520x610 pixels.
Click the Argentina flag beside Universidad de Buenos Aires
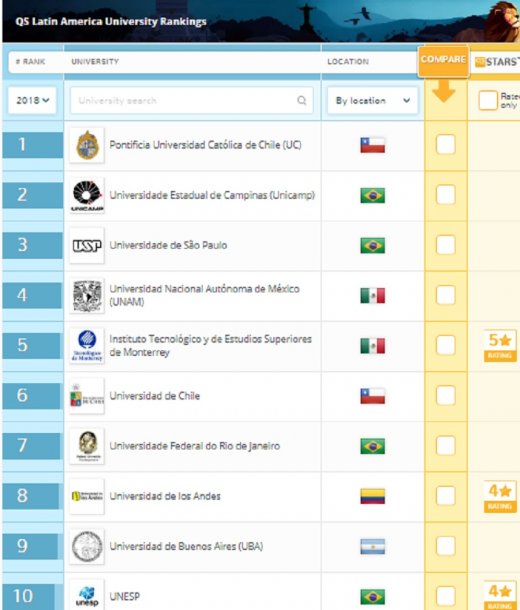[x=373, y=546]
